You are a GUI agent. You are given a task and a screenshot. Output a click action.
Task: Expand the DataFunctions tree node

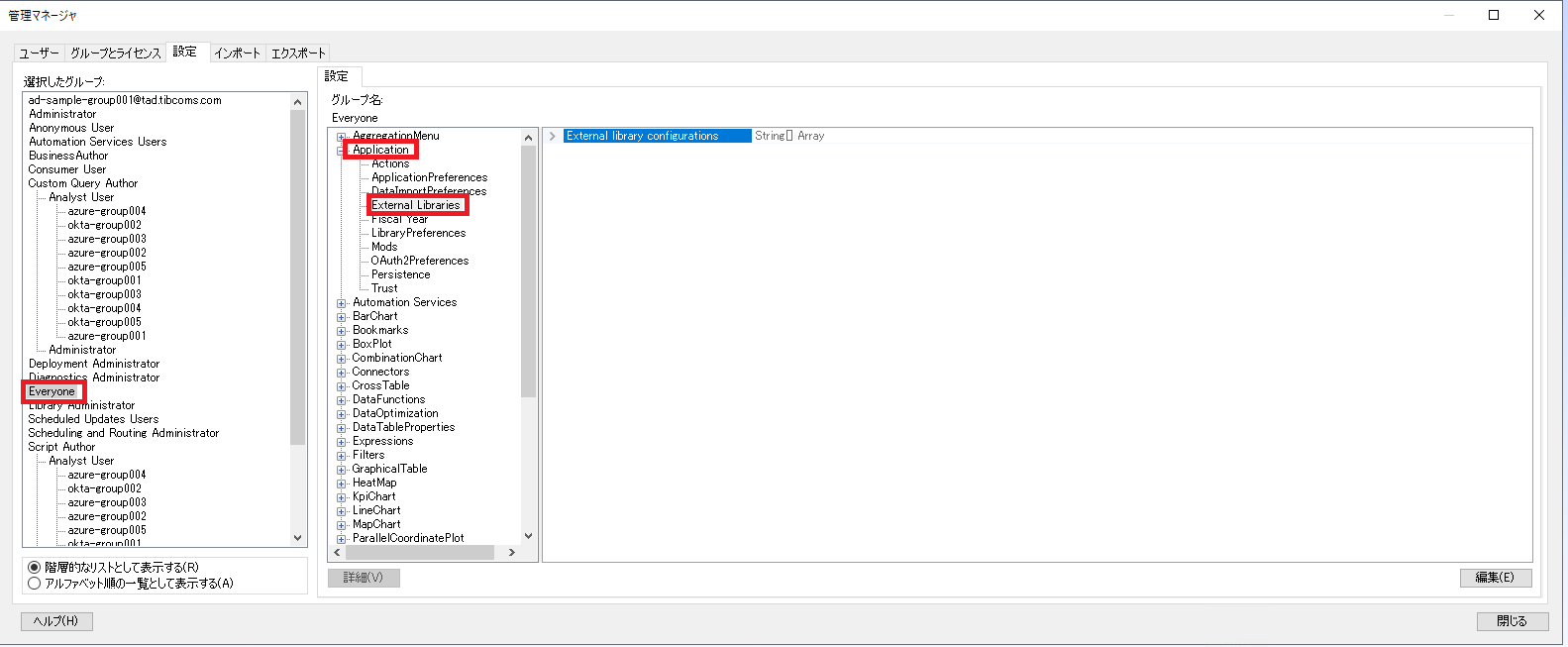pos(342,400)
